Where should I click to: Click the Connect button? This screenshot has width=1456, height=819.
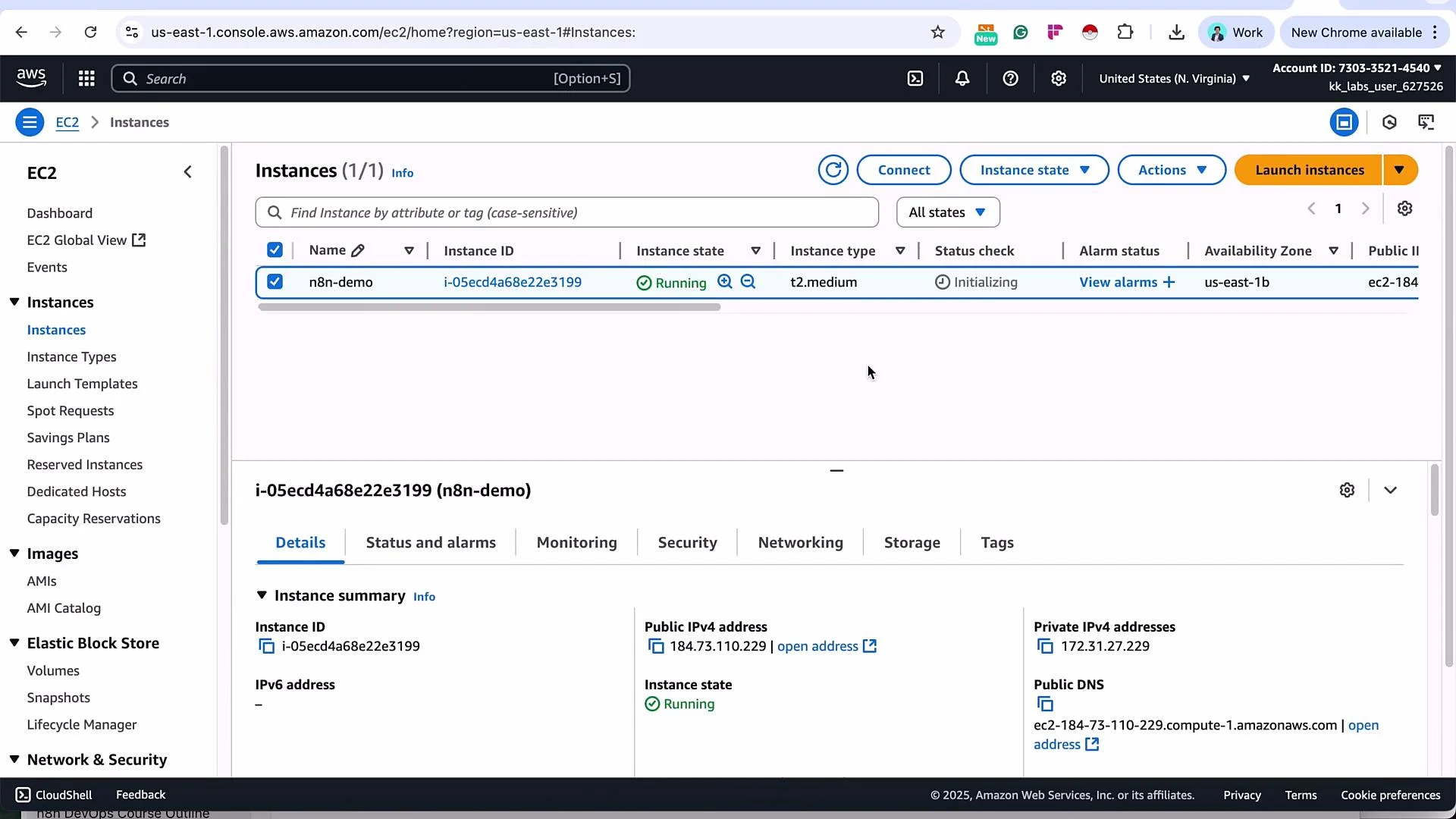904,170
